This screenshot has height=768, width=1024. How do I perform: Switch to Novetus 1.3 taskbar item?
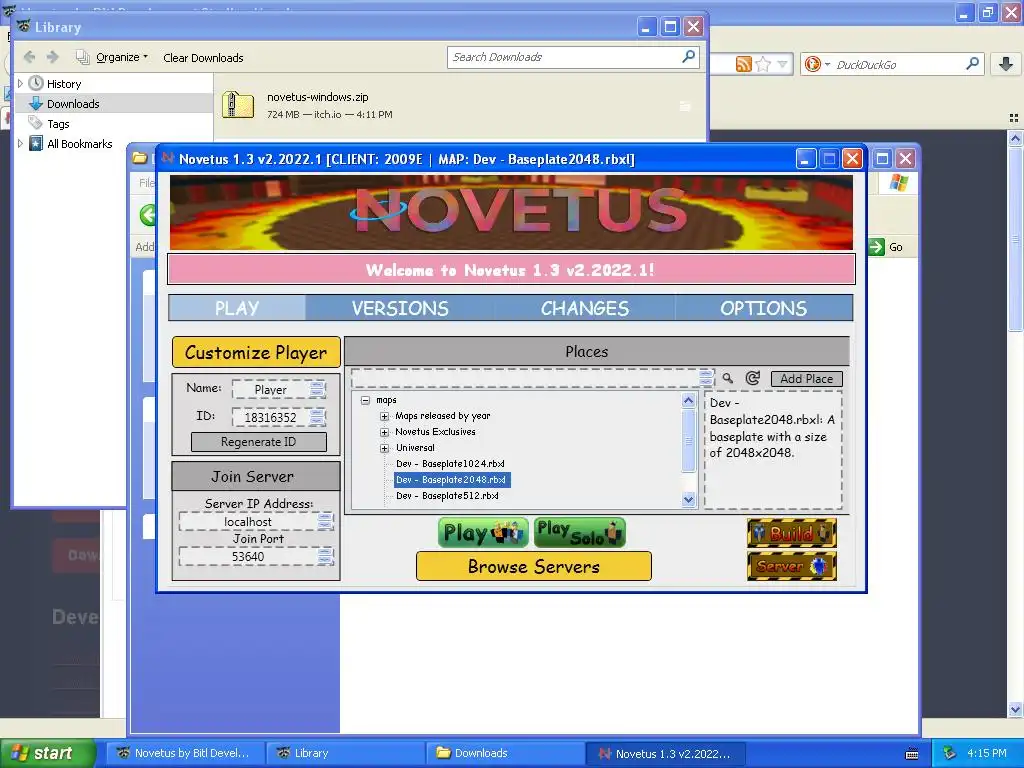665,753
